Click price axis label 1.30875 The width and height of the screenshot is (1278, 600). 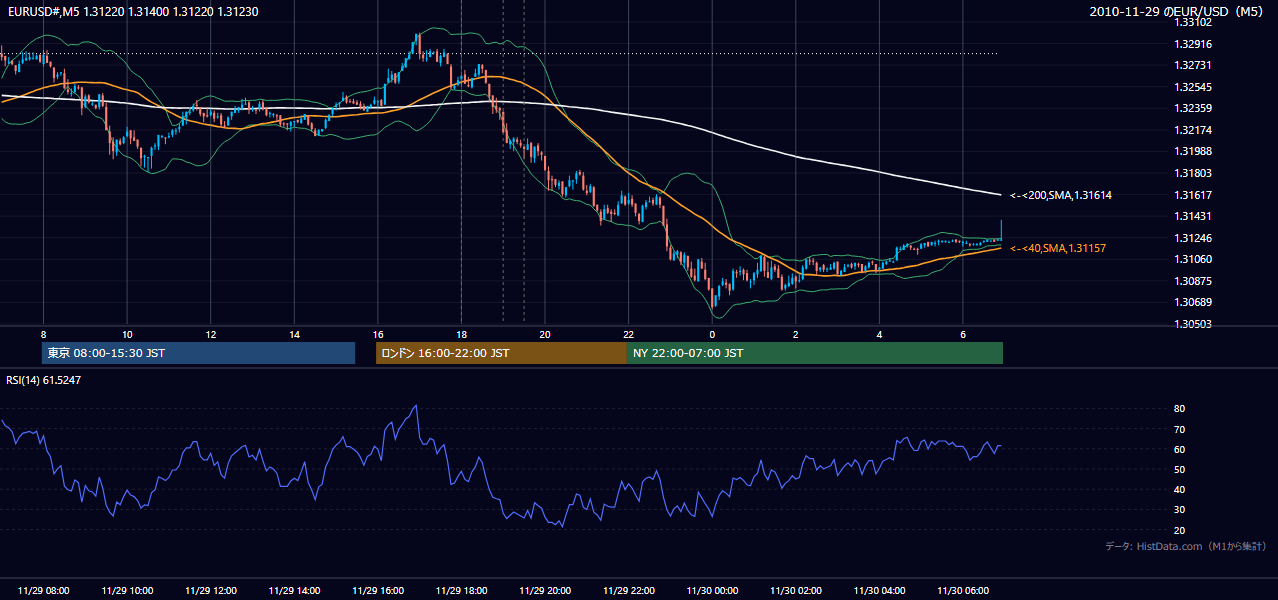click(x=1192, y=281)
